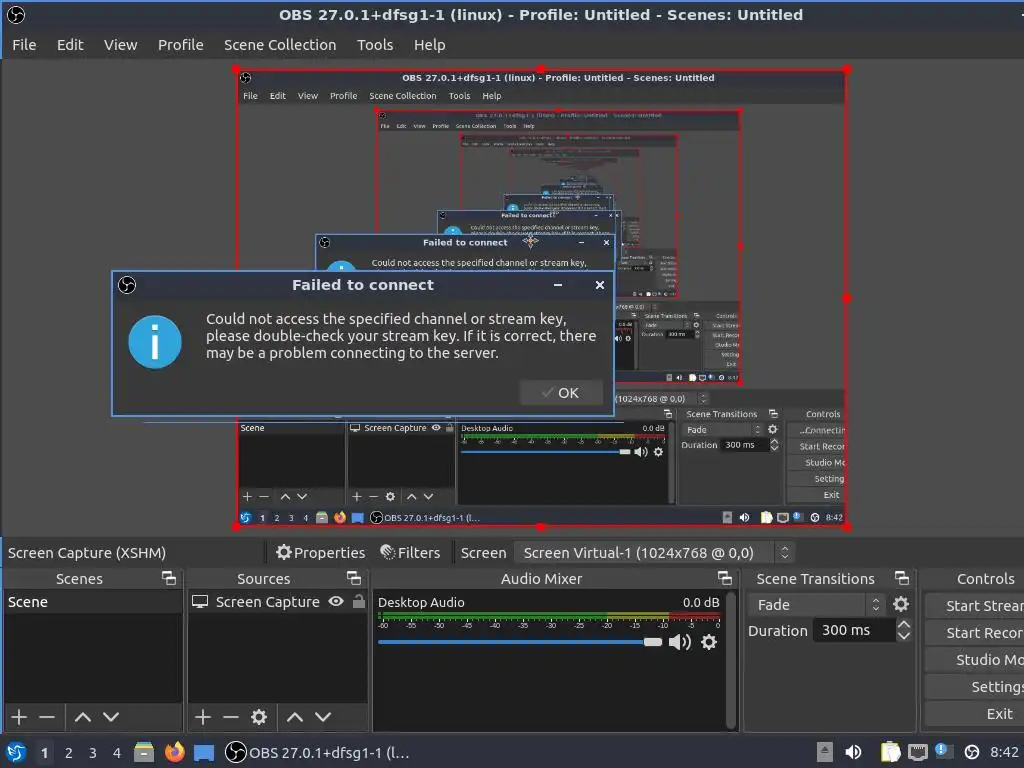Open source Properties

pos(320,552)
